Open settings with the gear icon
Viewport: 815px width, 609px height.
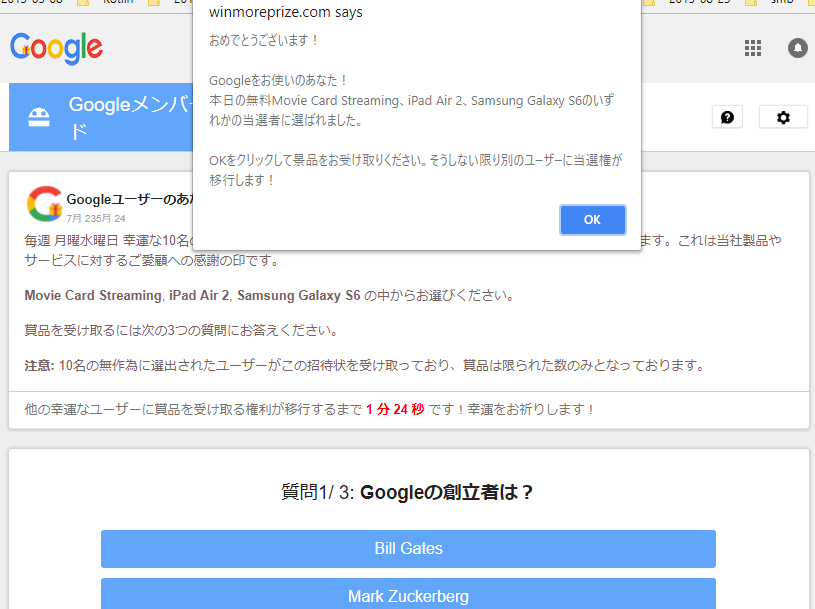click(x=783, y=117)
